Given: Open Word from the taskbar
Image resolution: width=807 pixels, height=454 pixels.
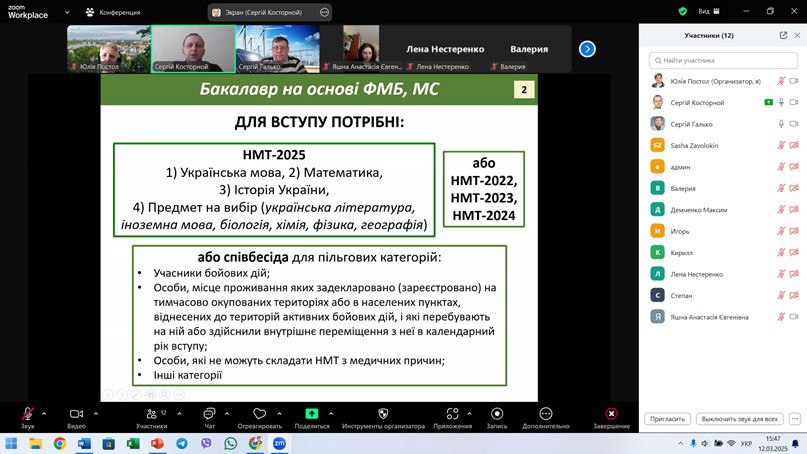Looking at the screenshot, I should [x=84, y=443].
